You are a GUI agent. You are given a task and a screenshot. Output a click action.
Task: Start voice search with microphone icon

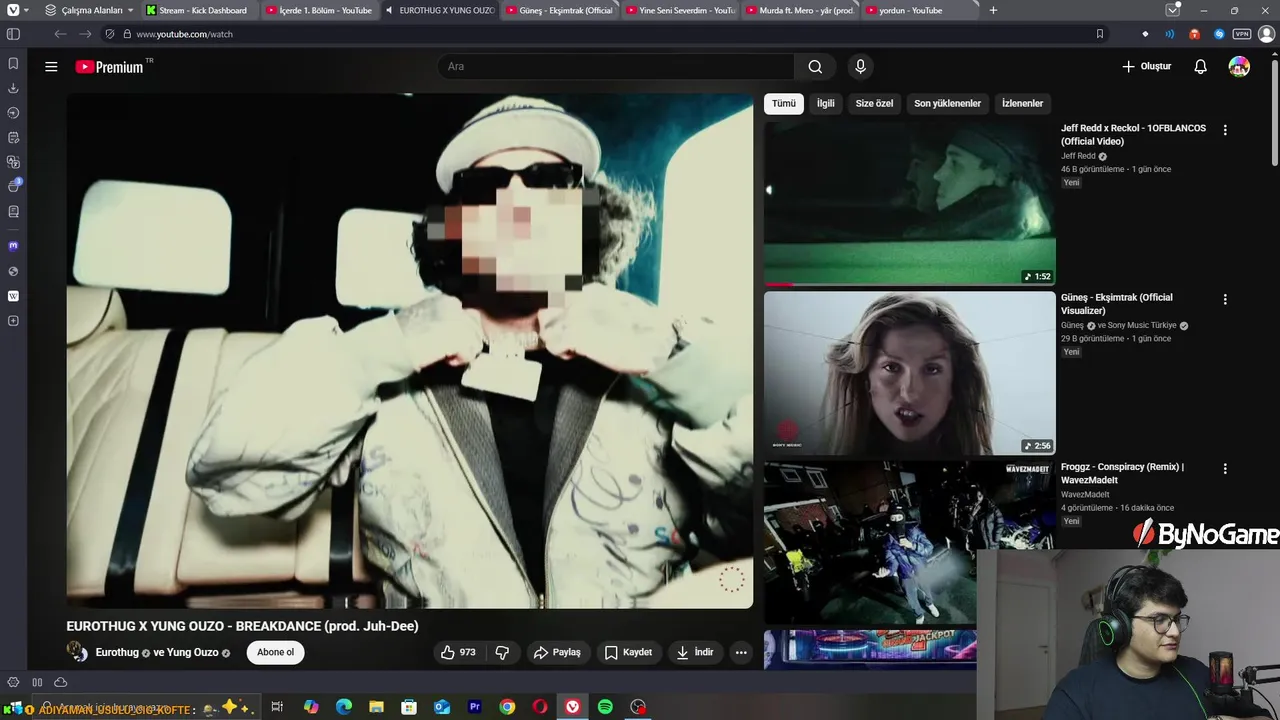[x=860, y=67]
